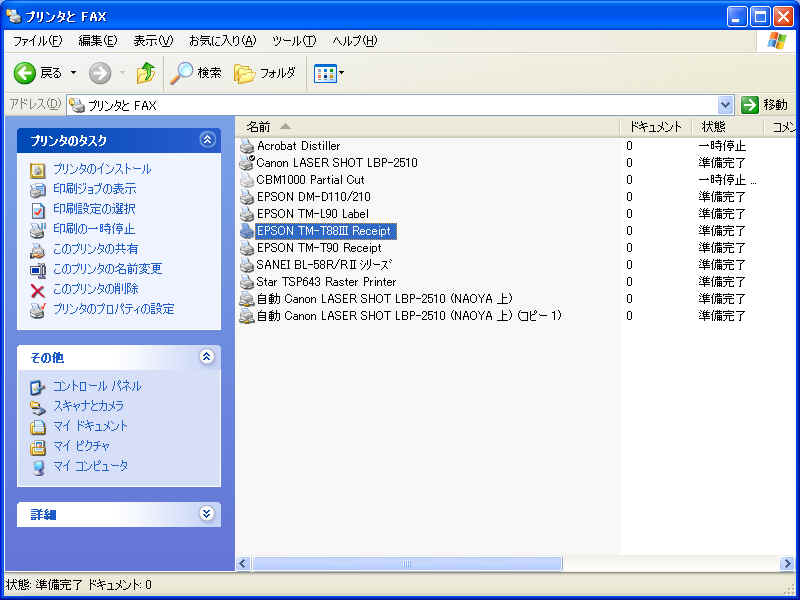Click the EPSON TM-L90 Label printer icon

[x=247, y=214]
